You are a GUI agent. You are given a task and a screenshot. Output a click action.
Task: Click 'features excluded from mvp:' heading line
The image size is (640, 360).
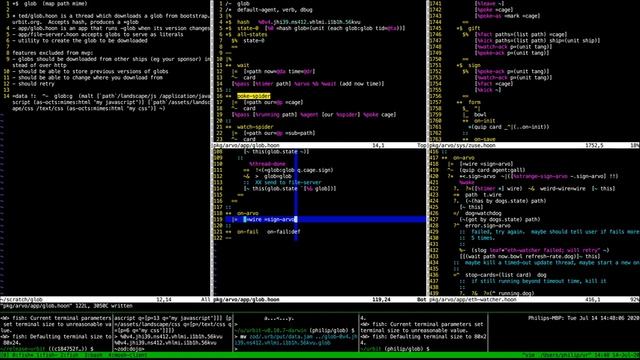click(x=53, y=53)
